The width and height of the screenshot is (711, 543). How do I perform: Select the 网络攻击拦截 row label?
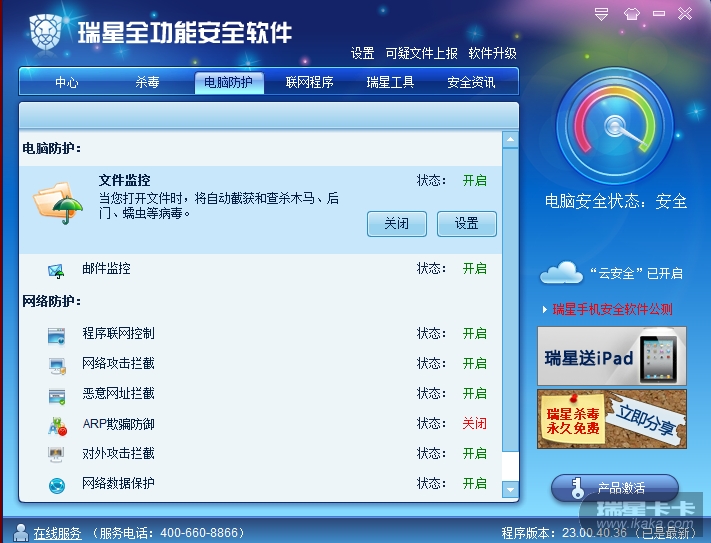(118, 364)
